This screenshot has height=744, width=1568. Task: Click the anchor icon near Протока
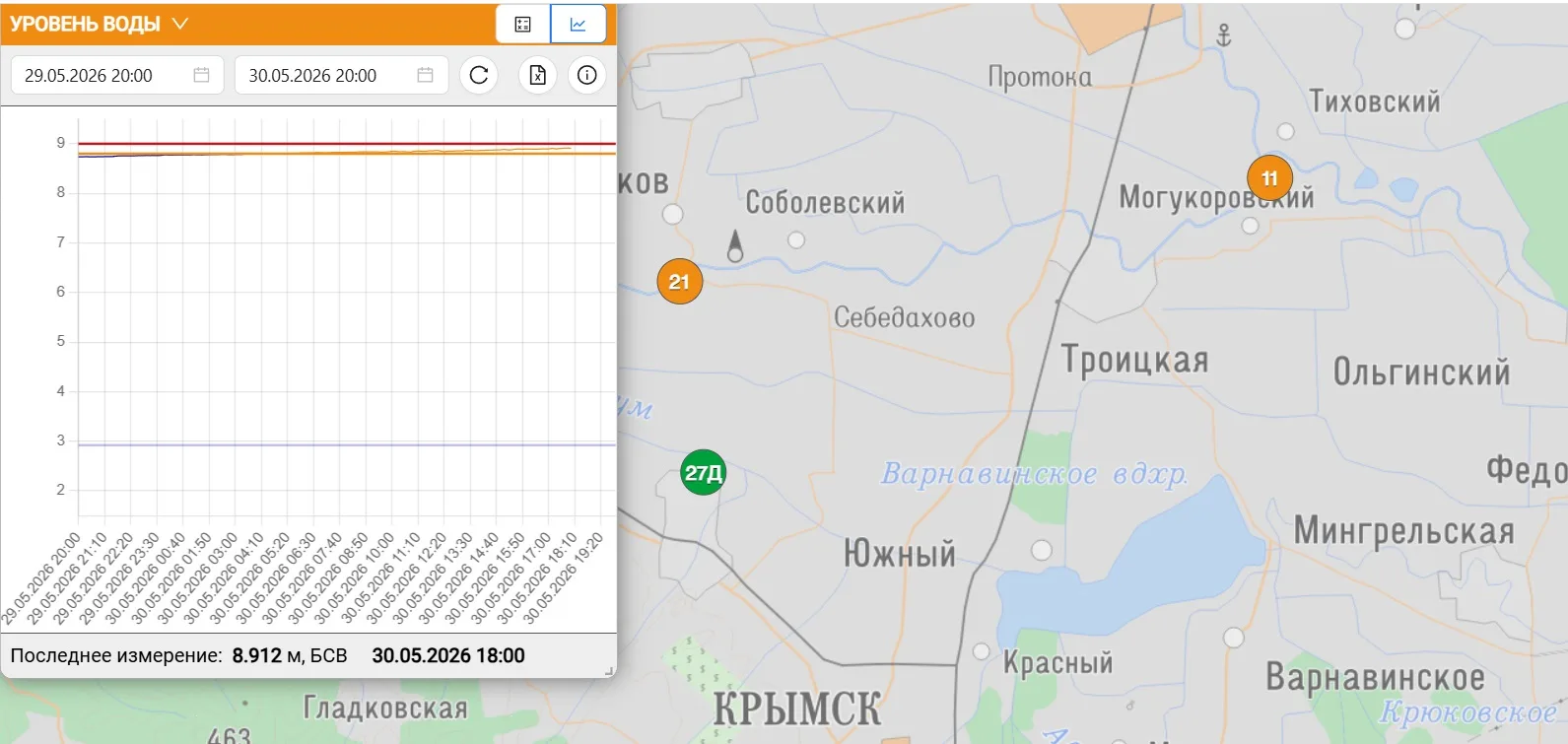tap(1224, 36)
